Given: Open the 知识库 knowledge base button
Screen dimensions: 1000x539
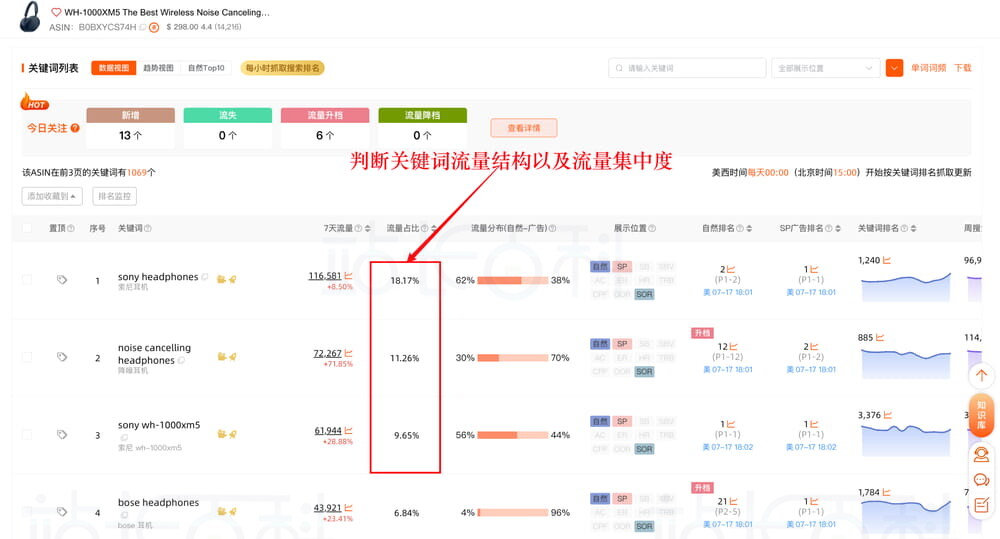Looking at the screenshot, I should 981,415.
